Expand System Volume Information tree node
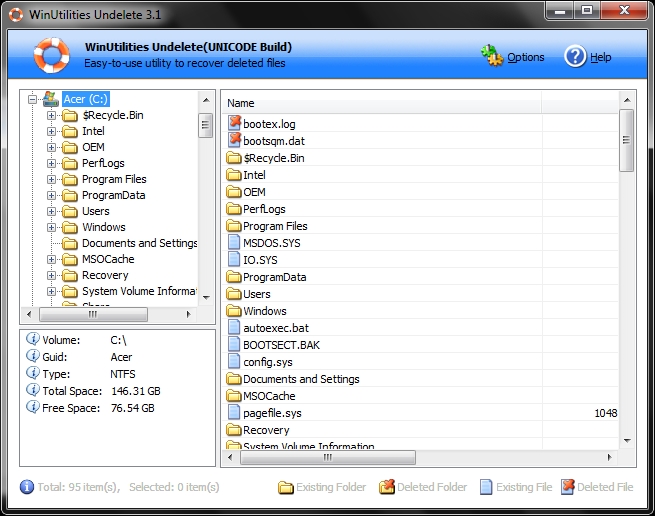 coord(51,291)
